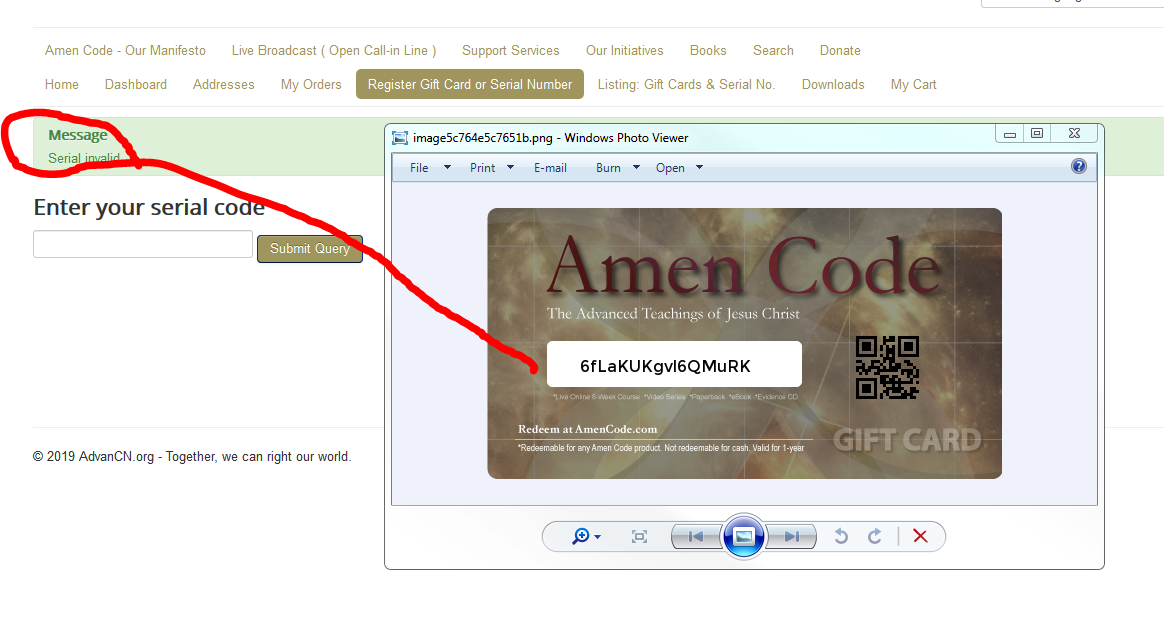Viewport: 1164px width, 630px height.
Task: Rotate image counterclockwise
Action: point(841,537)
